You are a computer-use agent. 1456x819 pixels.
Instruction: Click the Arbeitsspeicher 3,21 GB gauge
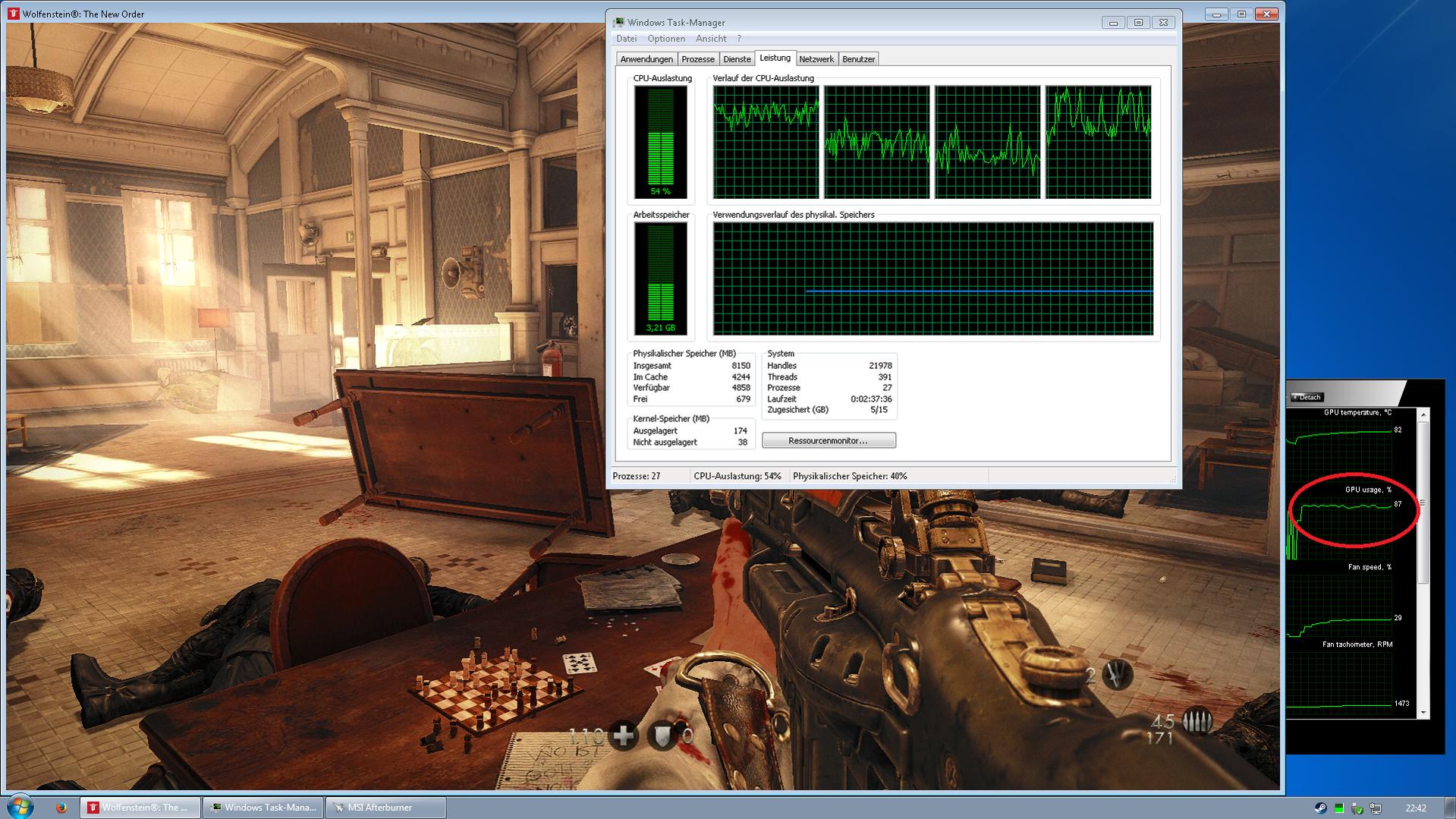[661, 279]
